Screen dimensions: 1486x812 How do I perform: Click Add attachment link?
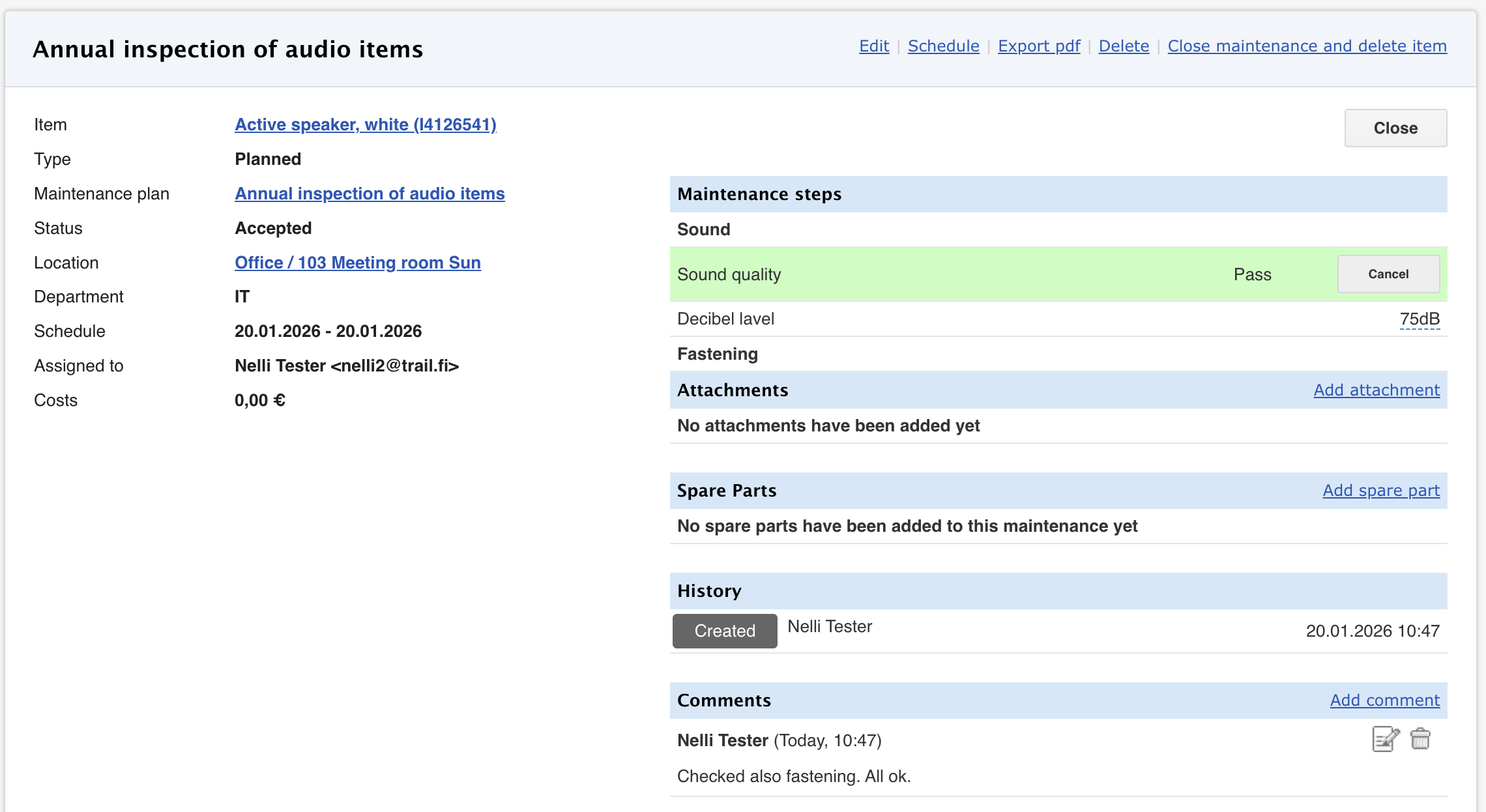(x=1377, y=390)
